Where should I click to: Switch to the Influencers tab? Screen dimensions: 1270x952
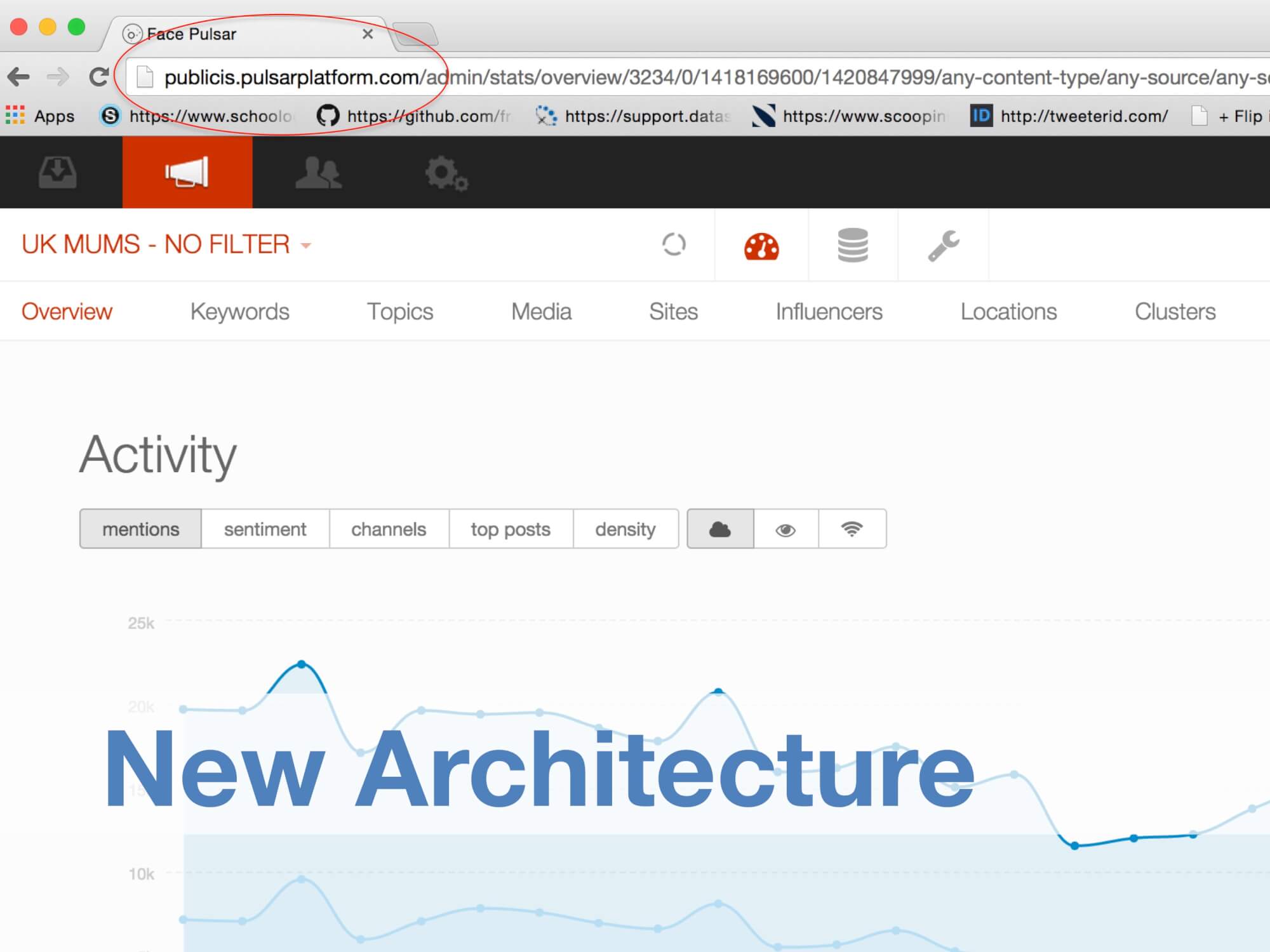pos(829,312)
